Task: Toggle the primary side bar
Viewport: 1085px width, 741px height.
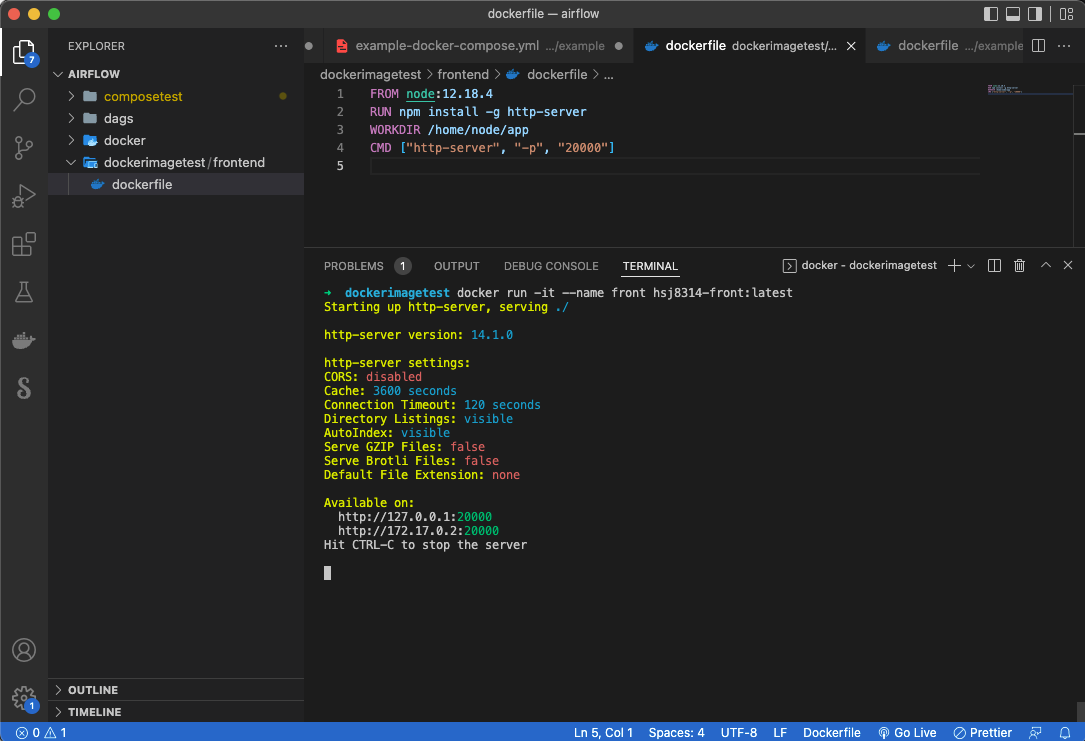Action: (x=991, y=14)
